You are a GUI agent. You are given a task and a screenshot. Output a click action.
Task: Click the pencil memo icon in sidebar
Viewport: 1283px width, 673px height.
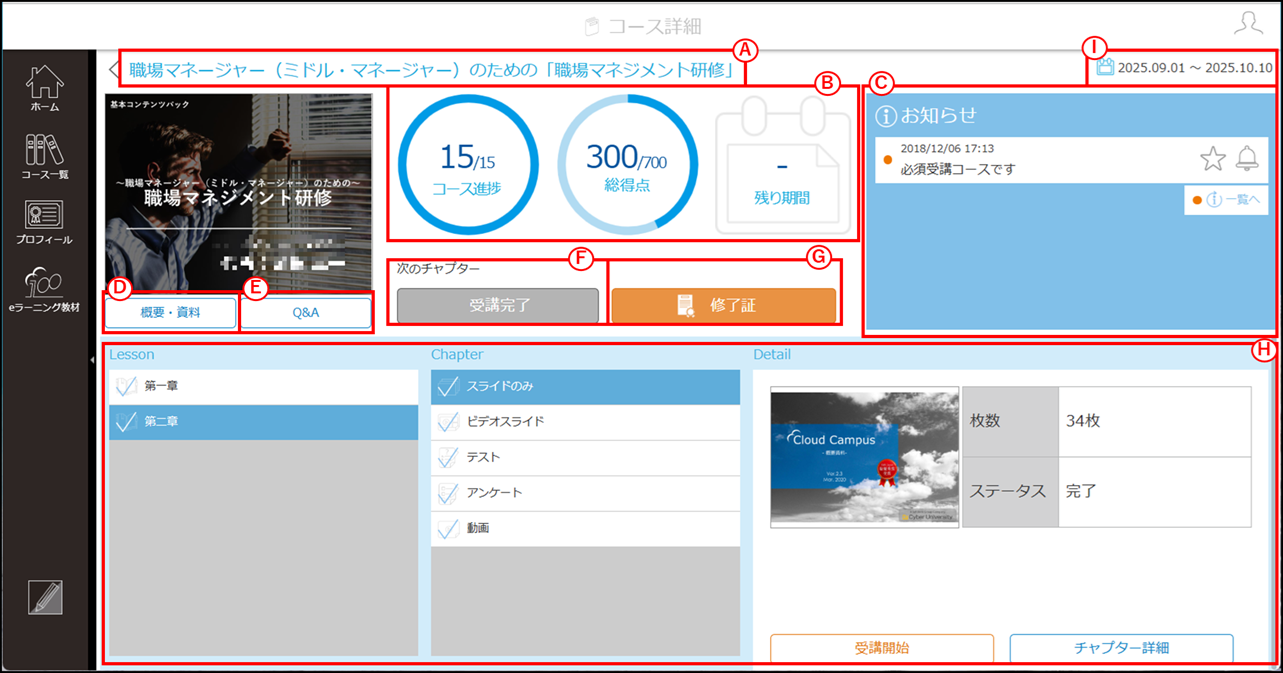point(45,597)
